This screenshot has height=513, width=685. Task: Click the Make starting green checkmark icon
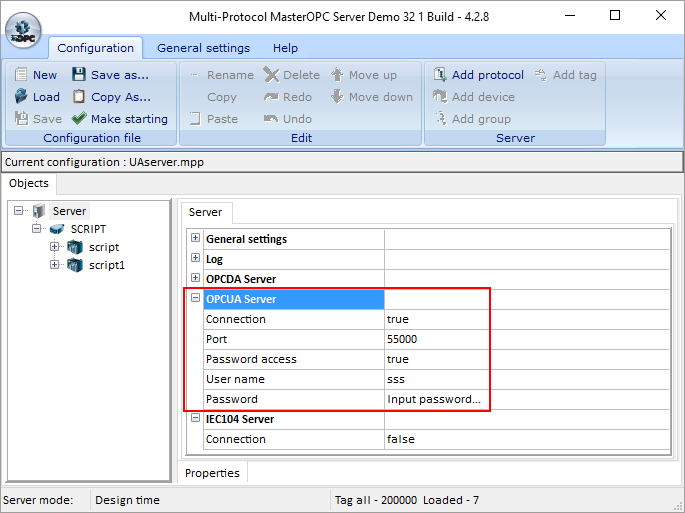(x=79, y=118)
